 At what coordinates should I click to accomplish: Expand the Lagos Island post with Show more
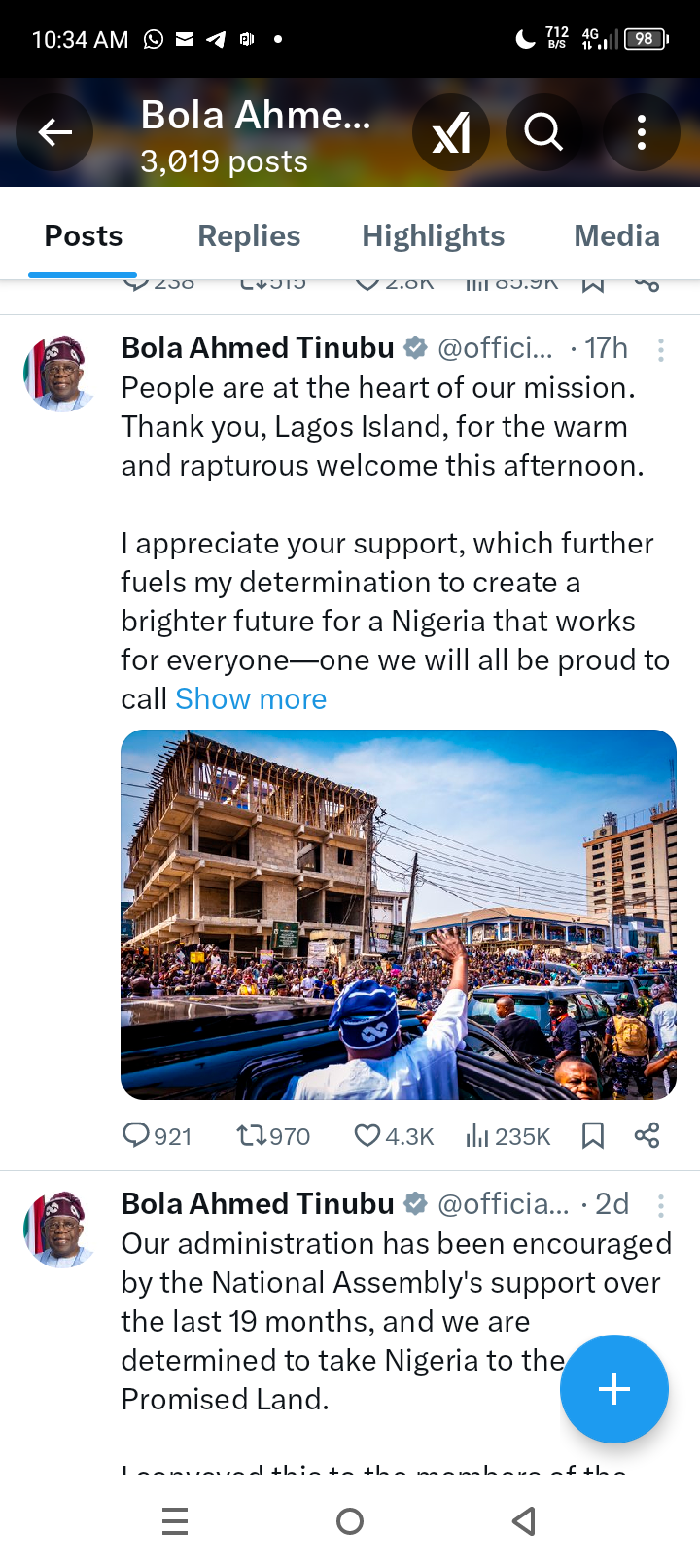[251, 699]
